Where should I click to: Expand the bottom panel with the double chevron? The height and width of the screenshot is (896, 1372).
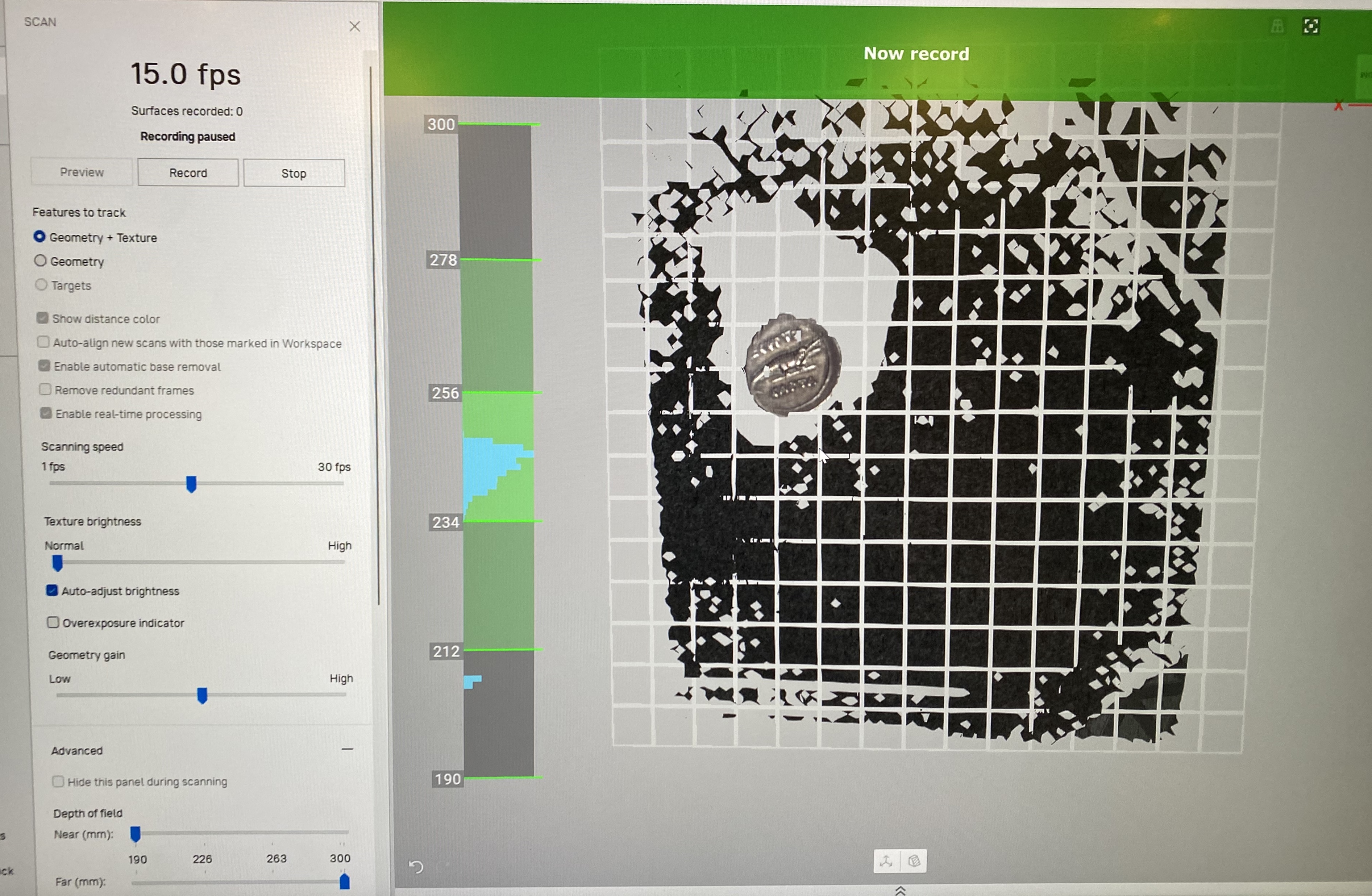901,891
